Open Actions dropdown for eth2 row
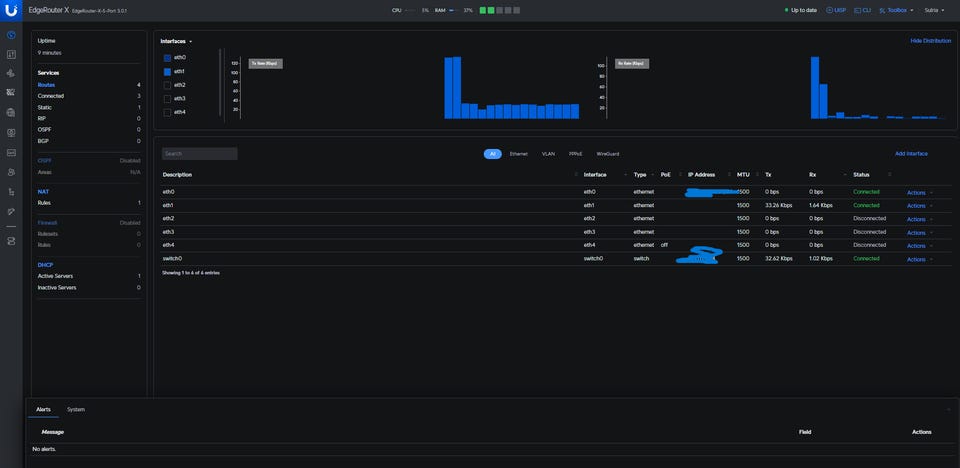 pyautogui.click(x=920, y=219)
